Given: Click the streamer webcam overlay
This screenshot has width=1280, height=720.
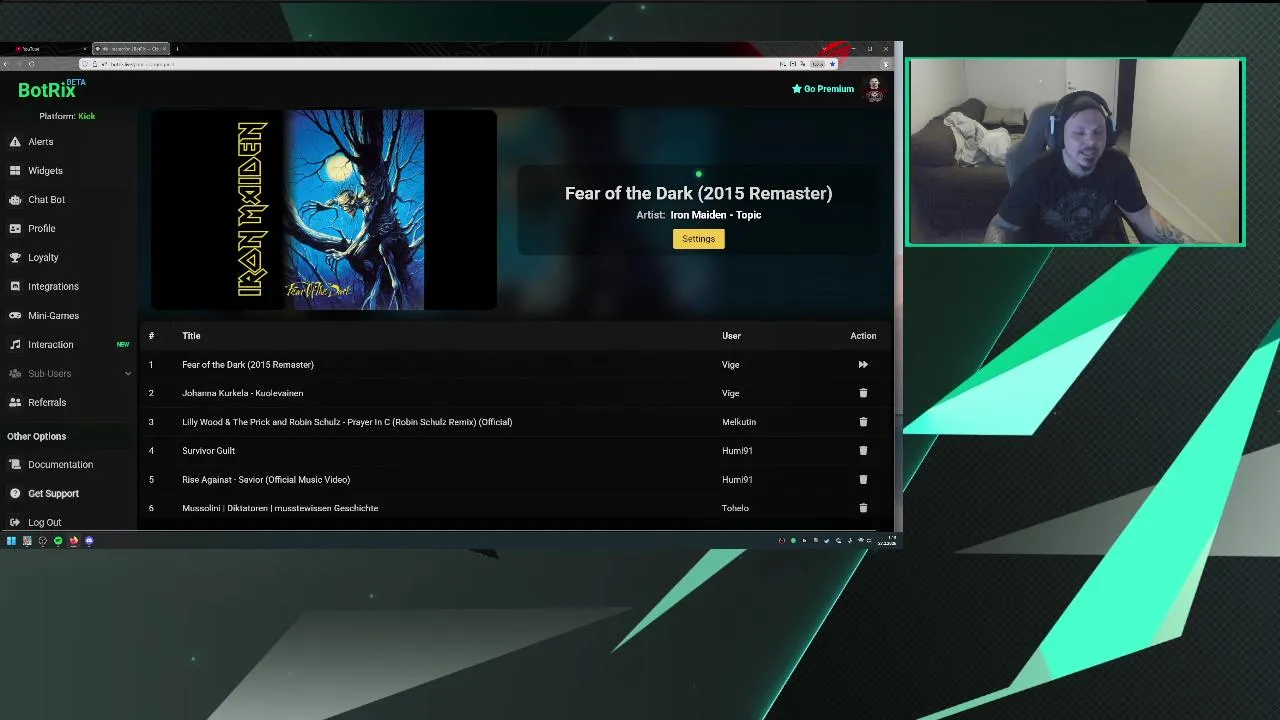Looking at the screenshot, I should click(x=1075, y=152).
